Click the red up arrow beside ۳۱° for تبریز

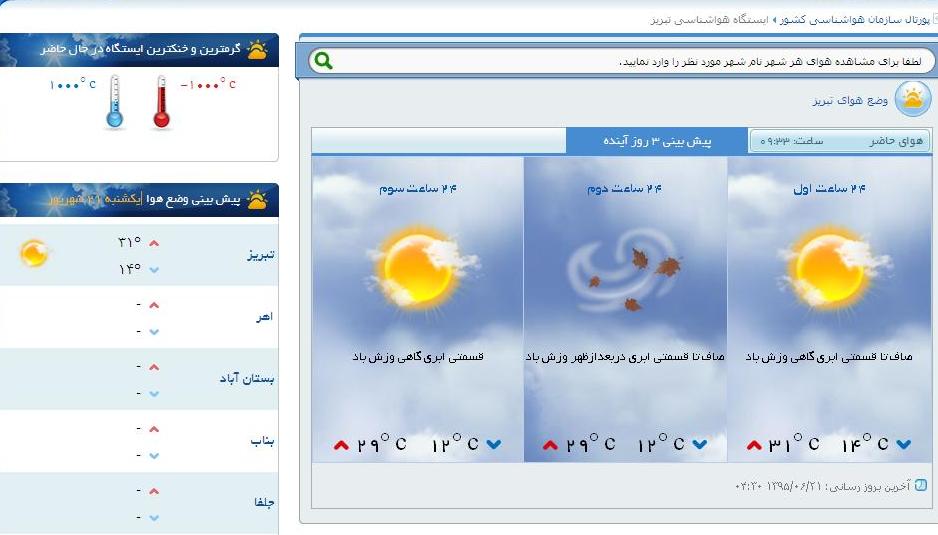click(x=154, y=243)
